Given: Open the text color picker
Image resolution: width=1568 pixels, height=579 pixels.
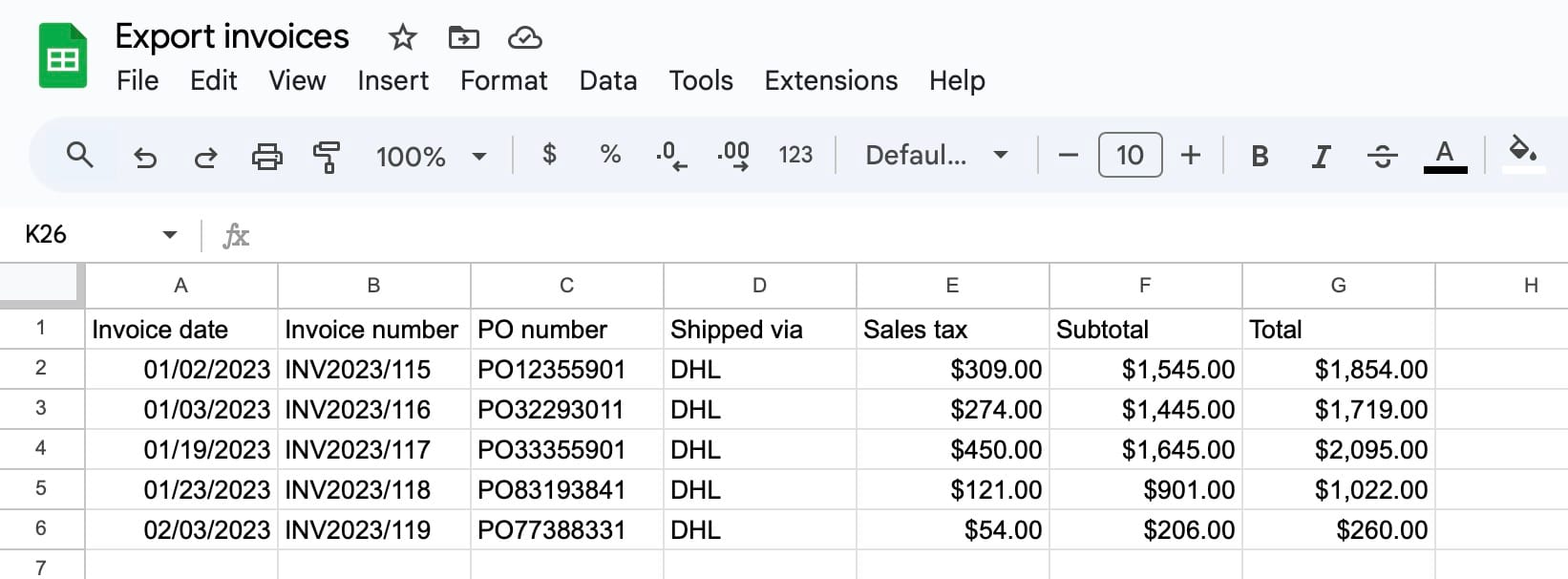Looking at the screenshot, I should pyautogui.click(x=1445, y=156).
